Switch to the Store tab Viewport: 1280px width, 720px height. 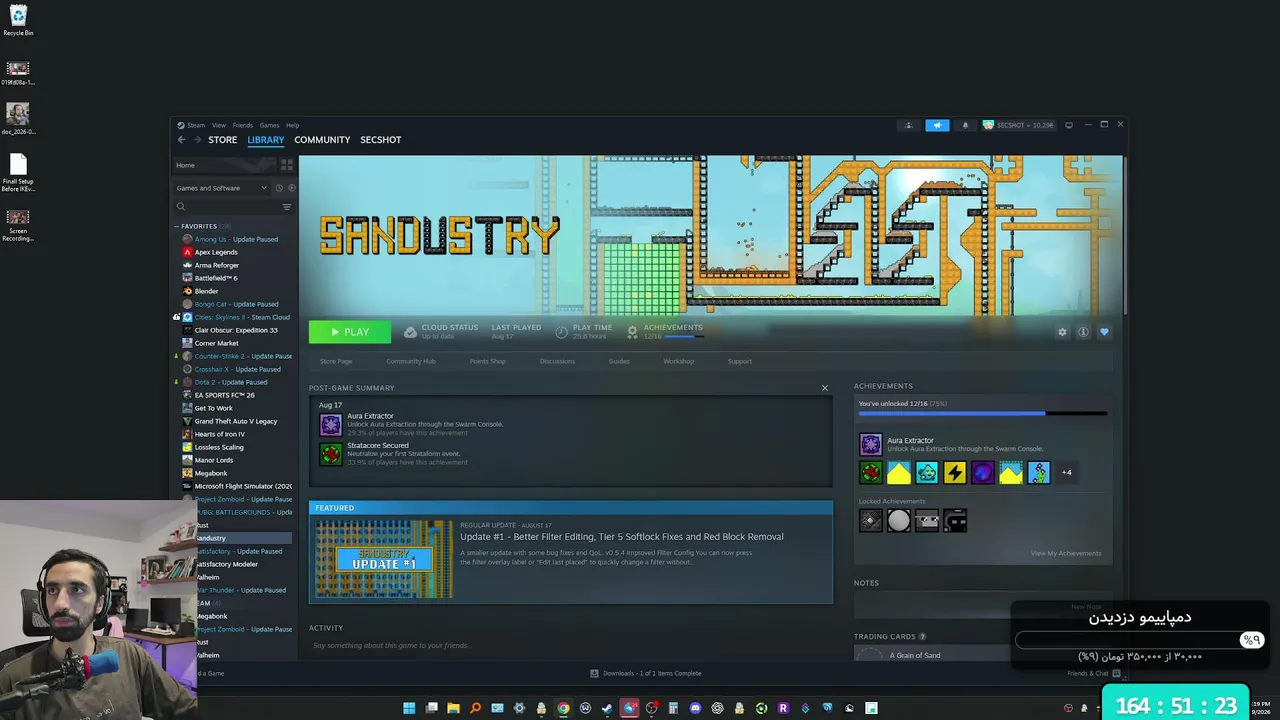[x=222, y=140]
